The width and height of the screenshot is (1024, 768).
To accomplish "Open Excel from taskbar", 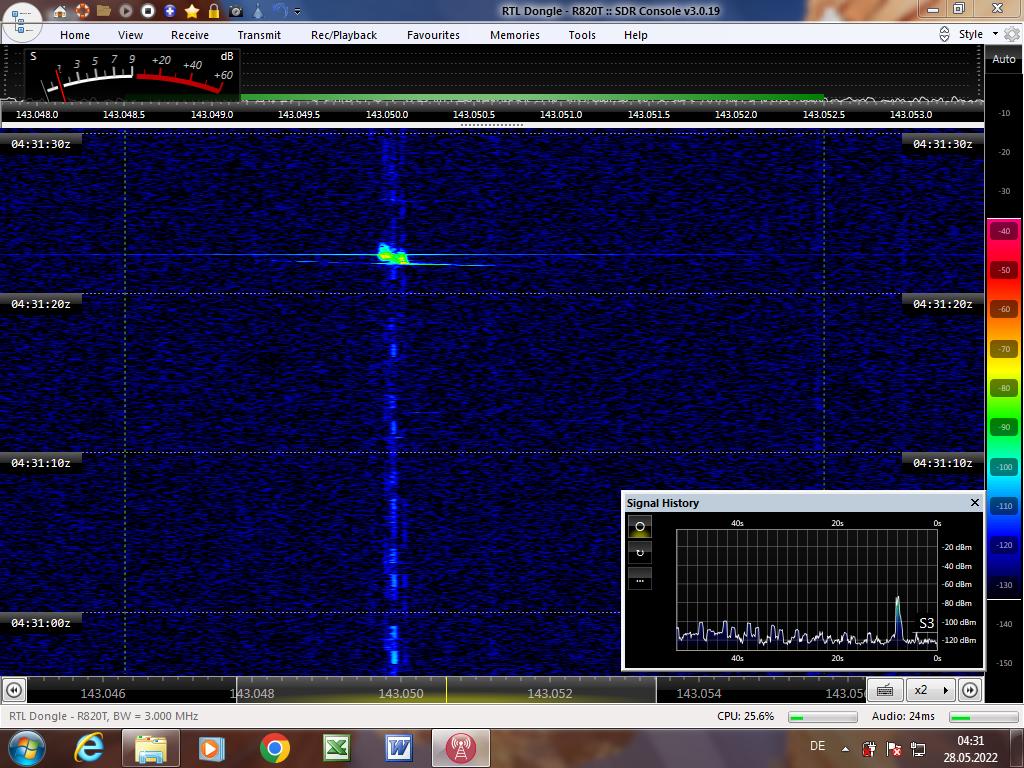I will pyautogui.click(x=337, y=748).
